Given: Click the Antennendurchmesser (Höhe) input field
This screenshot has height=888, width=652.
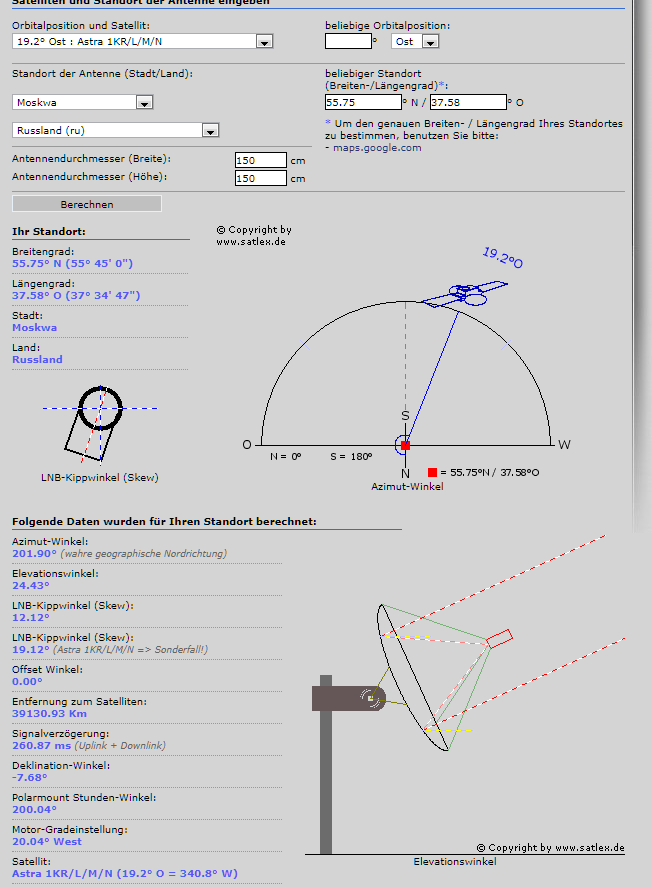Looking at the screenshot, I should 261,178.
